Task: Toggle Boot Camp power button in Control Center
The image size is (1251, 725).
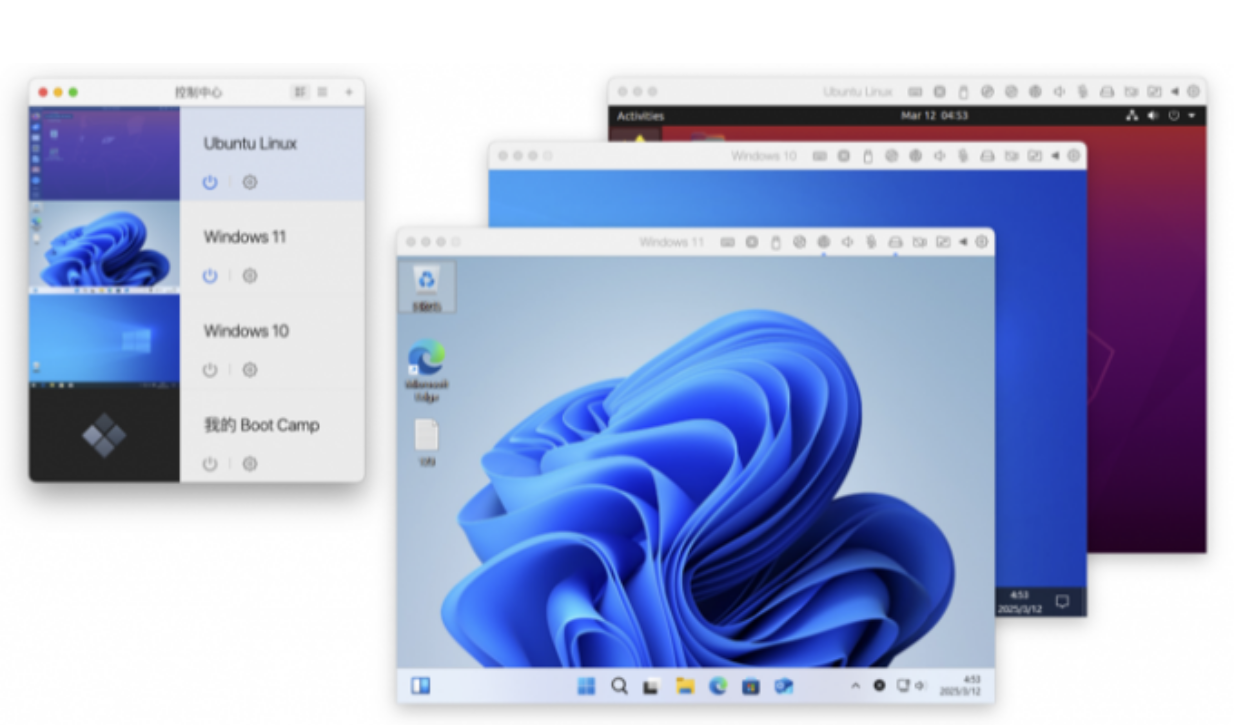Action: coord(210,464)
